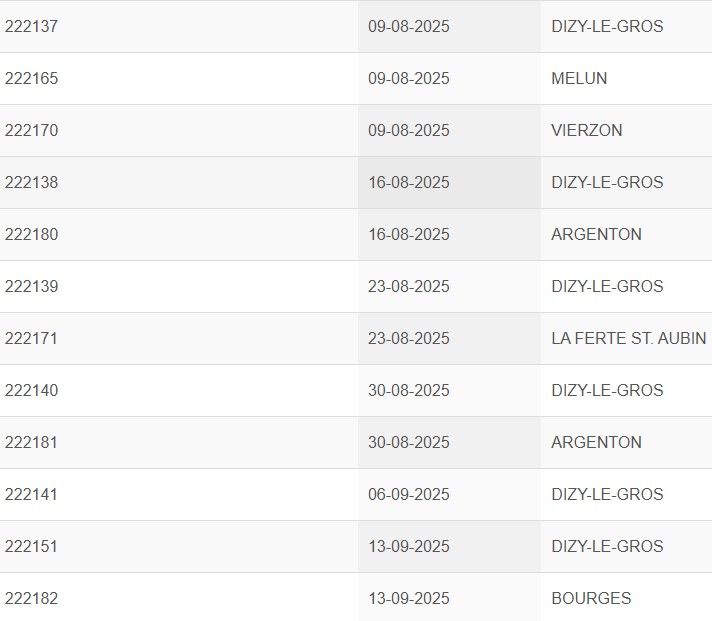Select row number 222137
Image resolution: width=712 pixels, height=621 pixels.
[x=31, y=26]
